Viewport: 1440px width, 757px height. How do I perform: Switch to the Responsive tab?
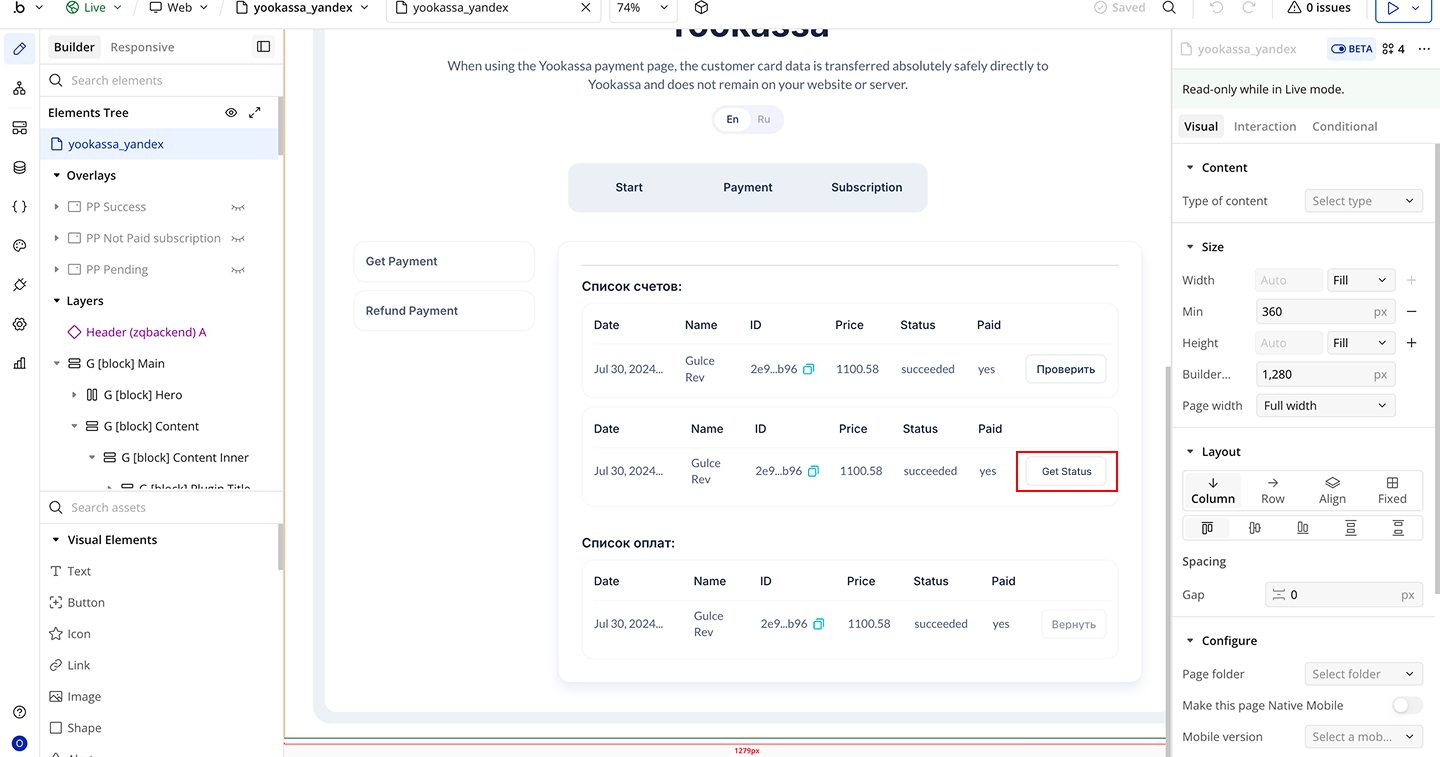click(x=142, y=47)
